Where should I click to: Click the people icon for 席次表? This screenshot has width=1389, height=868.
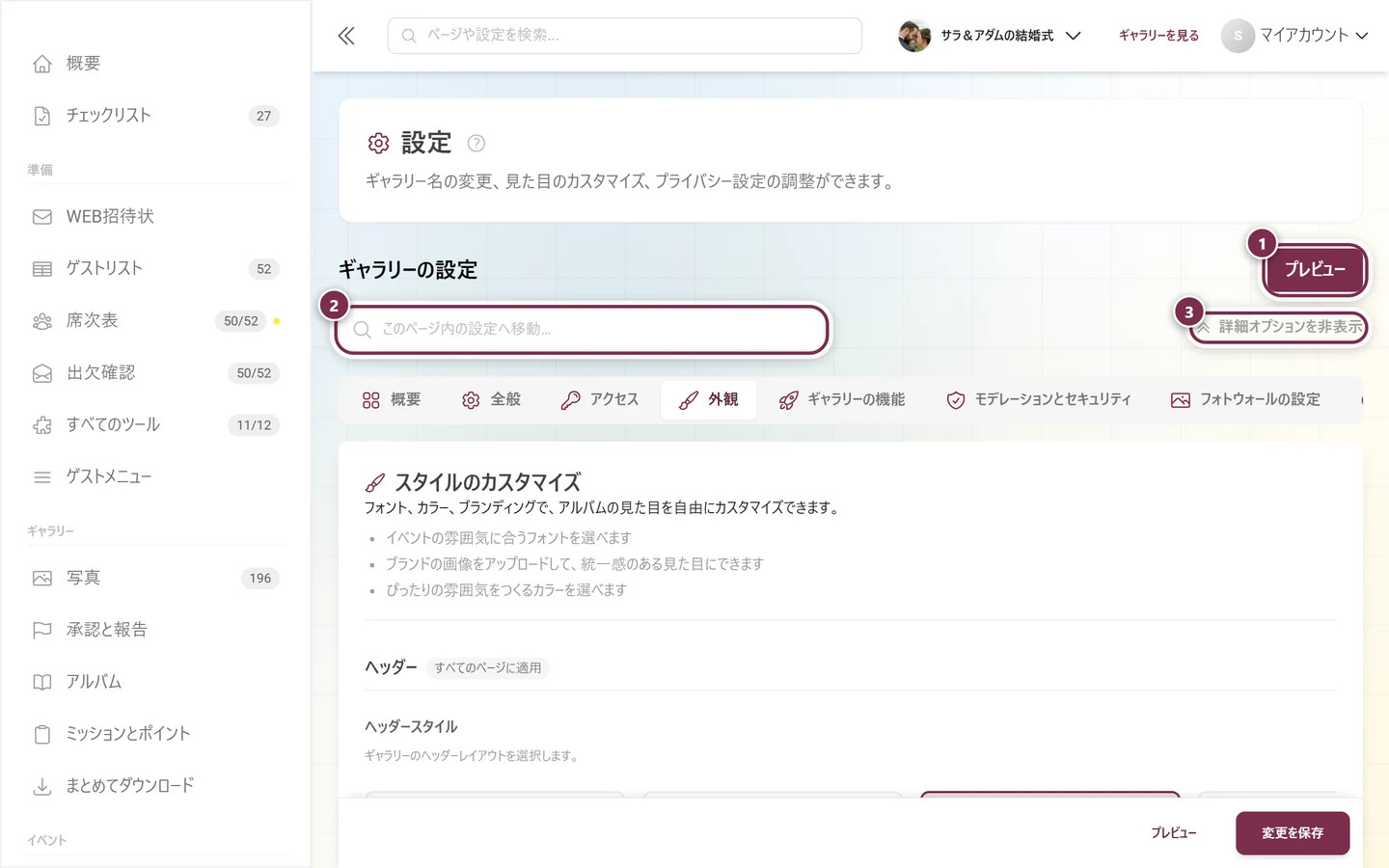(42, 321)
